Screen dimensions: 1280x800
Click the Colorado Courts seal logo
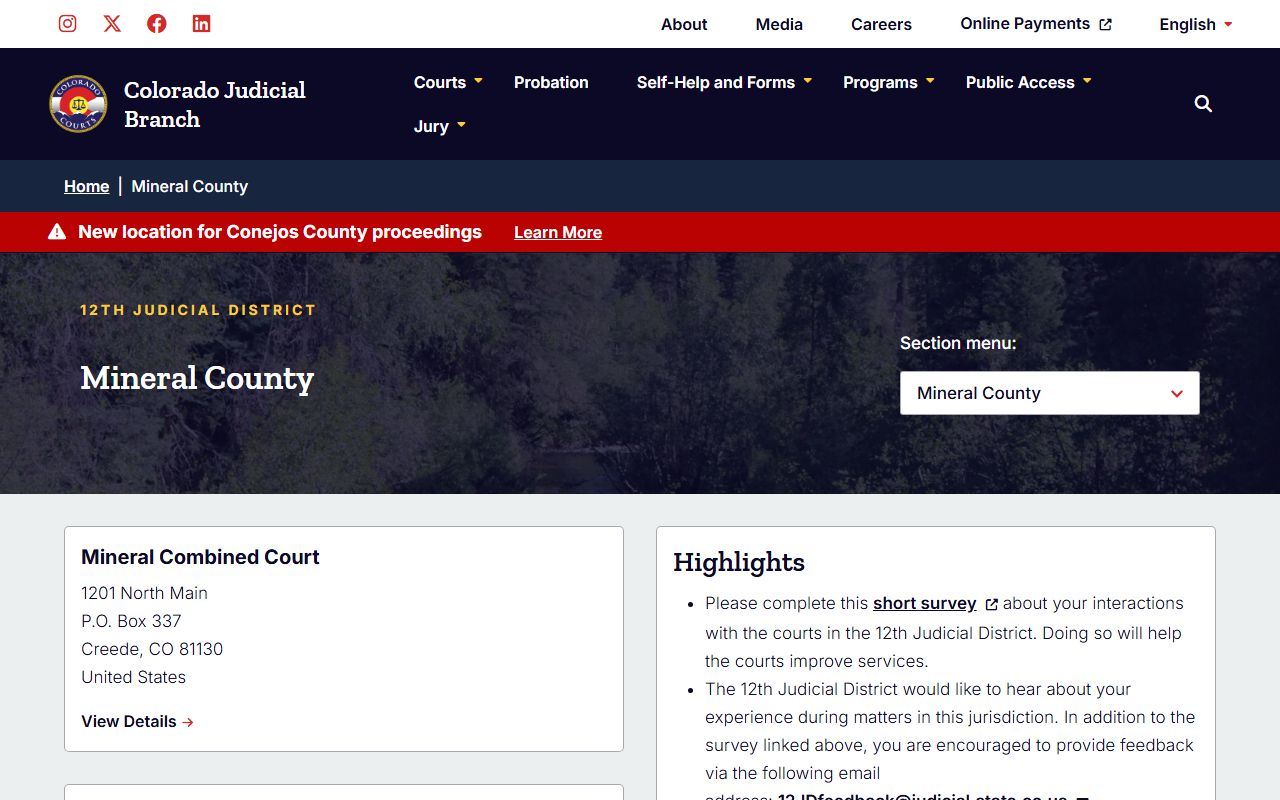(x=78, y=104)
